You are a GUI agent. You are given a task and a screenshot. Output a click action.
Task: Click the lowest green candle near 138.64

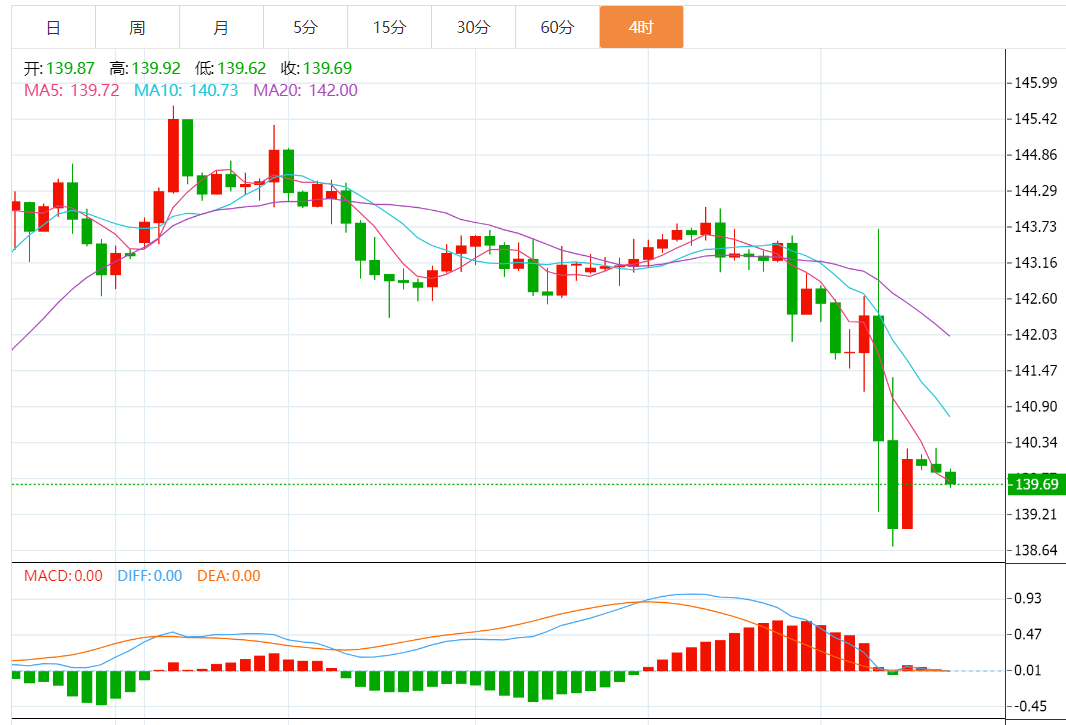pos(893,484)
